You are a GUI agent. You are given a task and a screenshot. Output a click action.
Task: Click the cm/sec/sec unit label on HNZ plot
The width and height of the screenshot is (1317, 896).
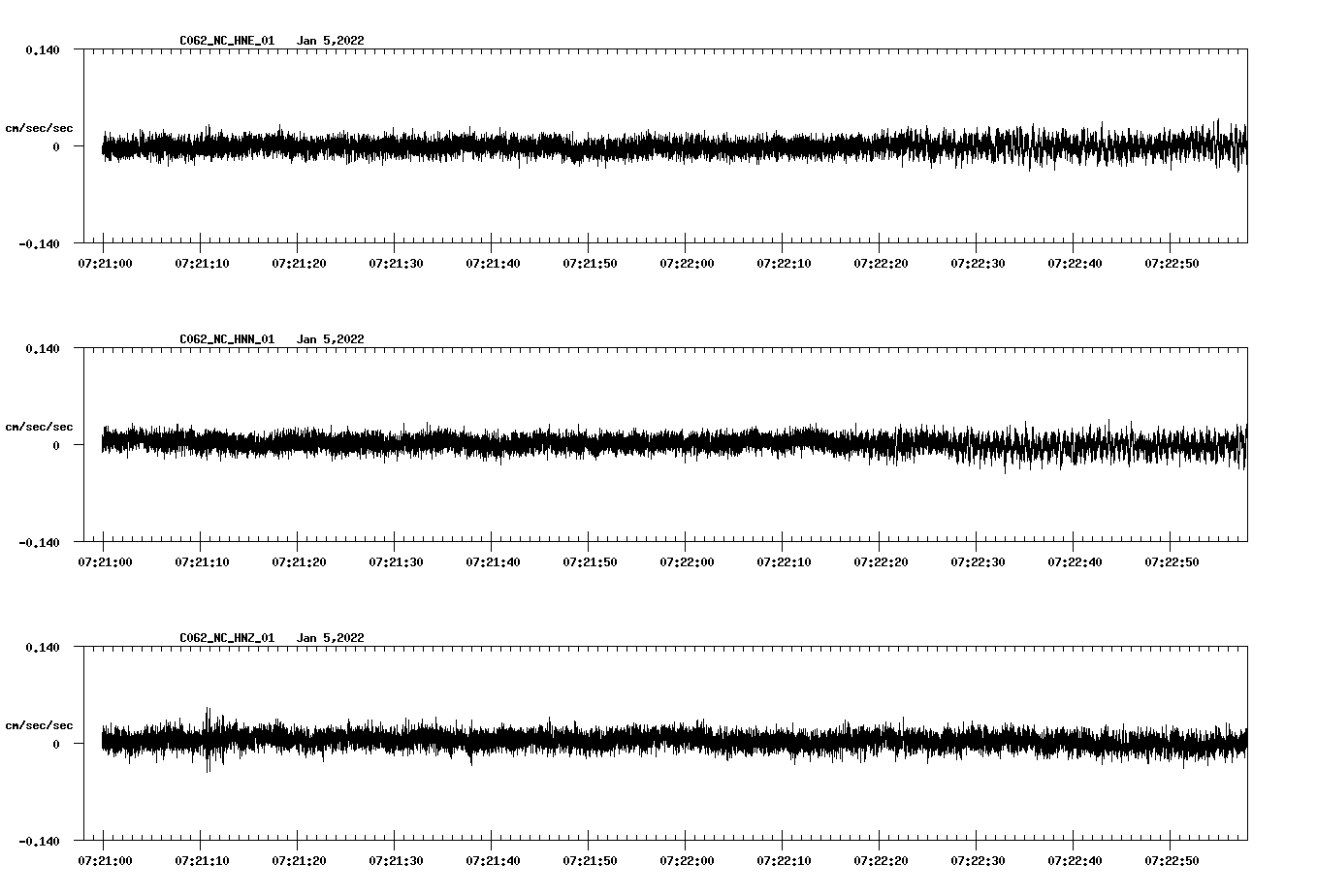pos(39,725)
